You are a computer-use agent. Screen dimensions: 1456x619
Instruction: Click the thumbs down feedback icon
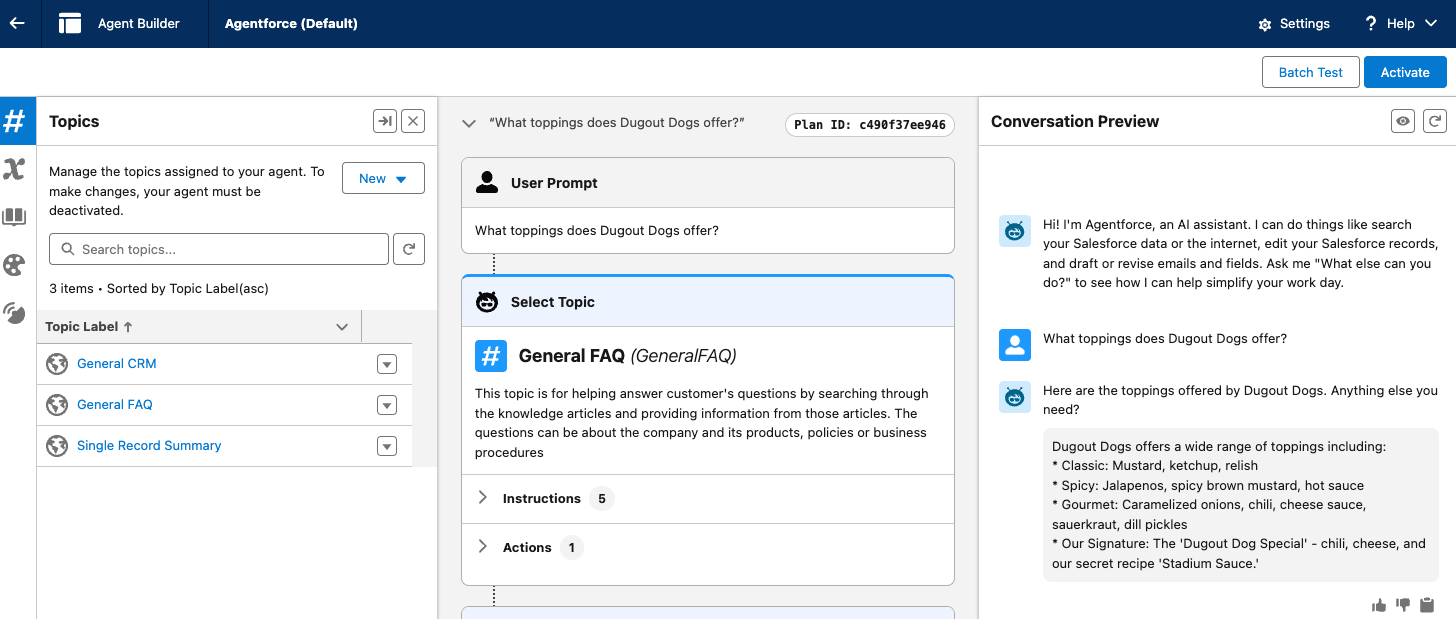(x=1403, y=604)
